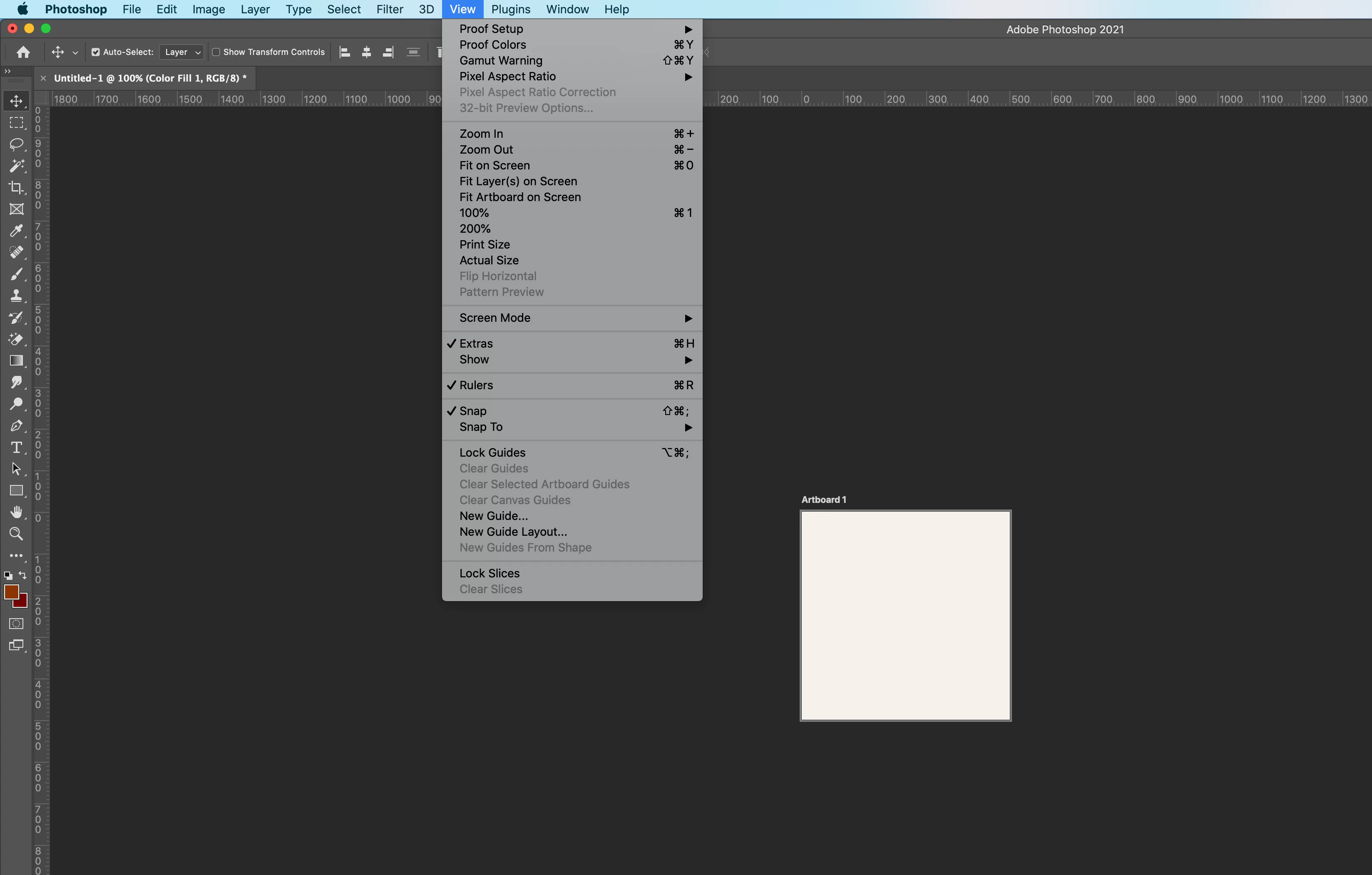Select the Eyedropper tool
The image size is (1372, 875).
click(16, 231)
